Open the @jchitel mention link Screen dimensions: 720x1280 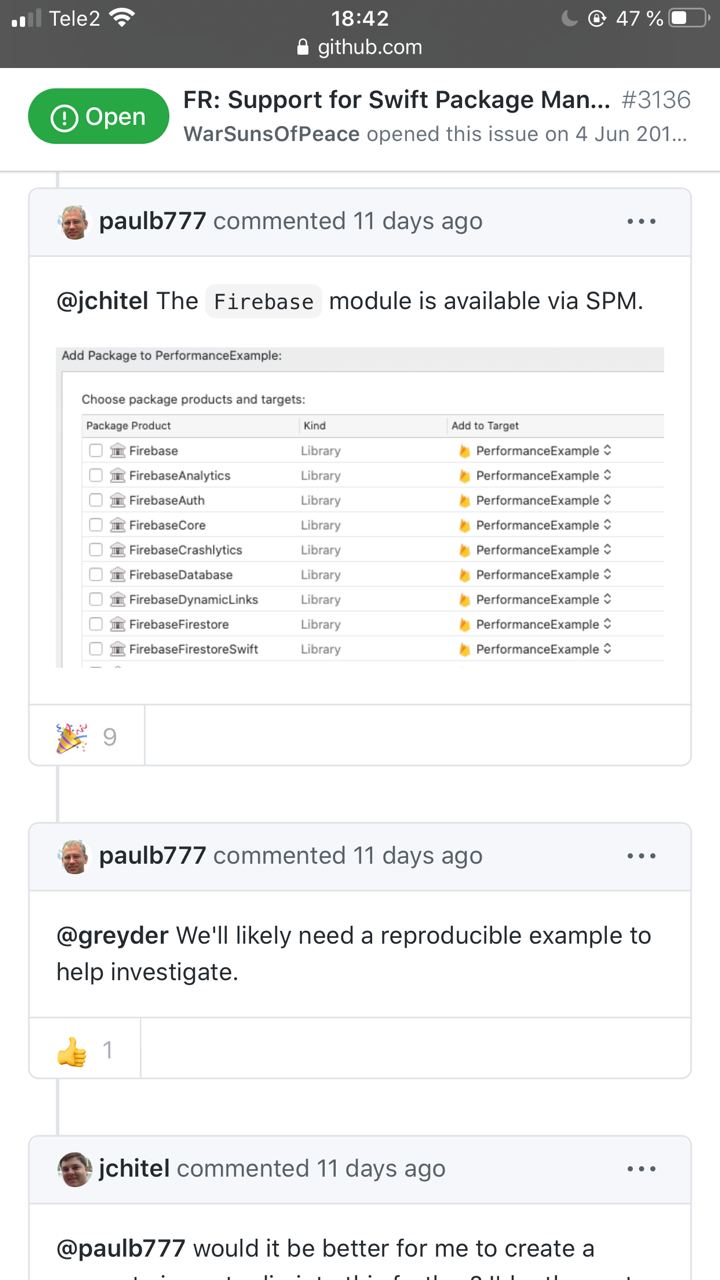point(102,301)
